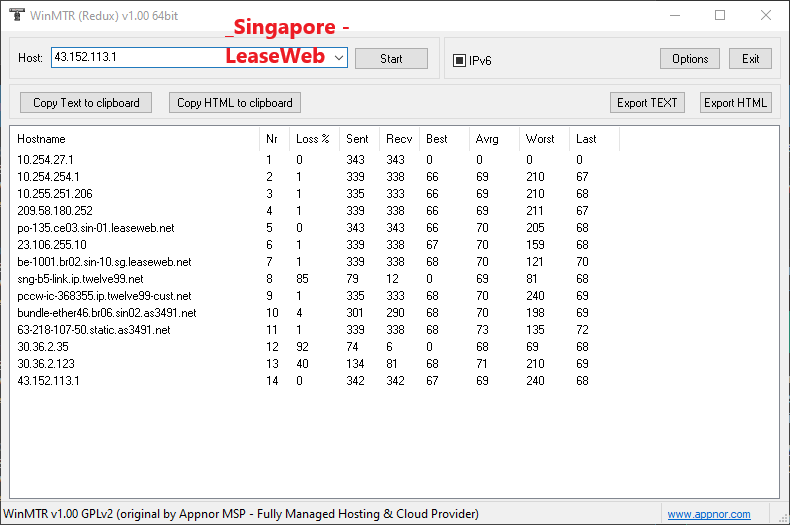
Task: Click the Worst column header
Action: (544, 139)
